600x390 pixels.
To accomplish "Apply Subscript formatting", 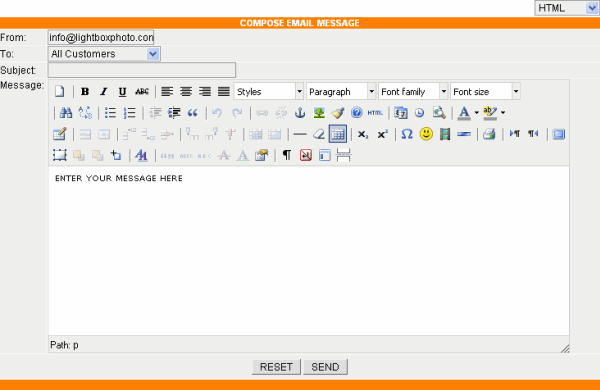I will 363,134.
